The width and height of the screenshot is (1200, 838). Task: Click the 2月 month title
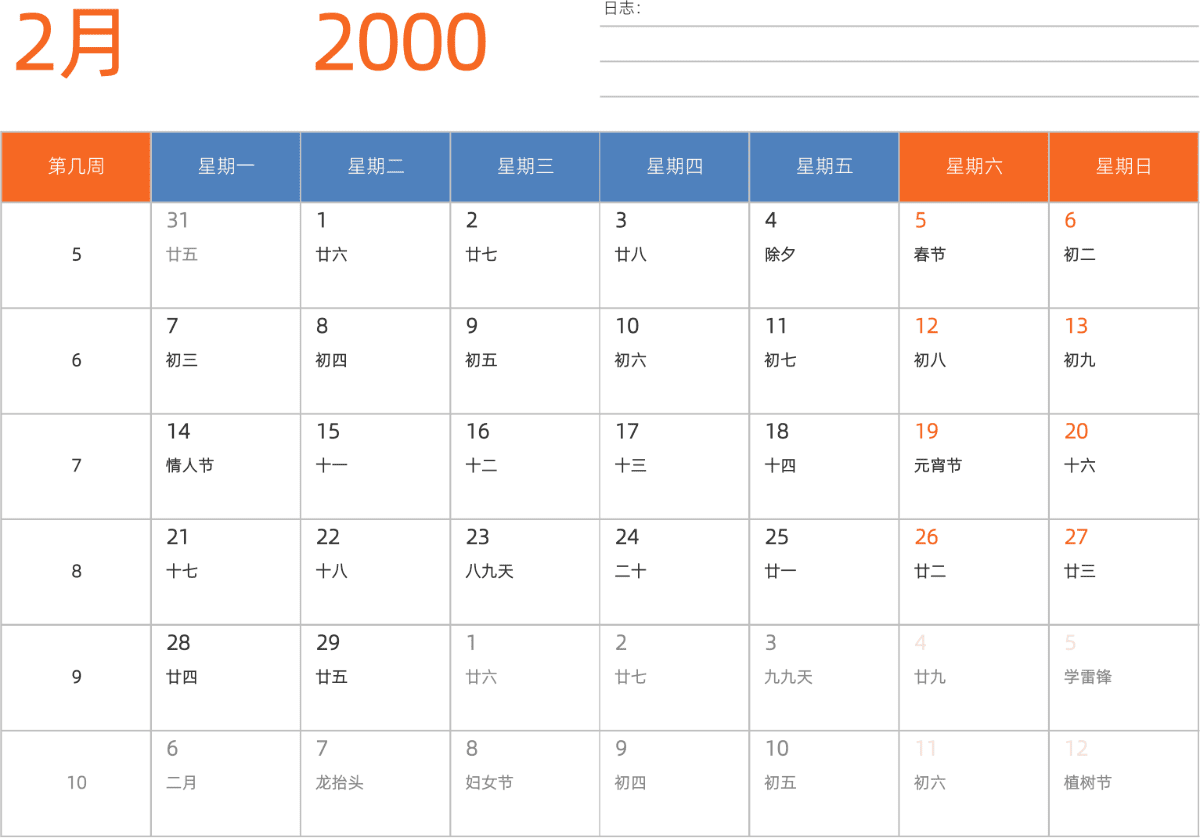pos(69,44)
